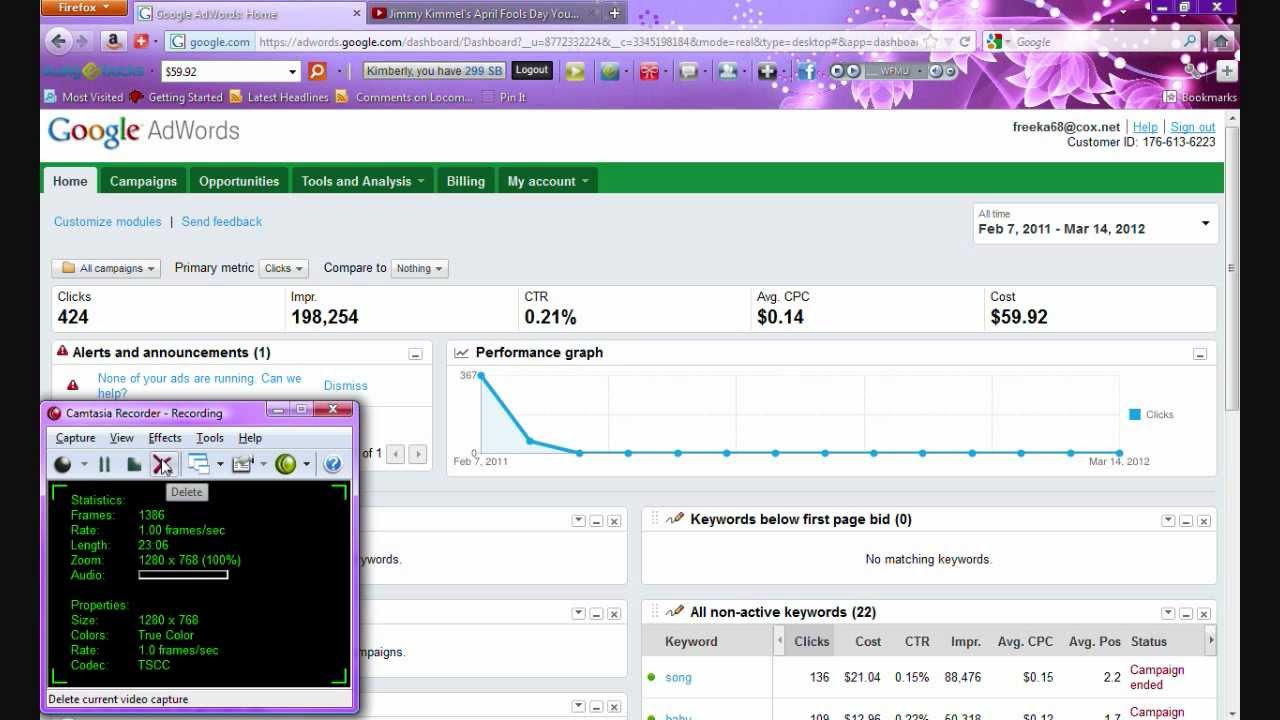Open Camtasia Capture menu
Image resolution: width=1280 pixels, height=720 pixels.
click(75, 438)
